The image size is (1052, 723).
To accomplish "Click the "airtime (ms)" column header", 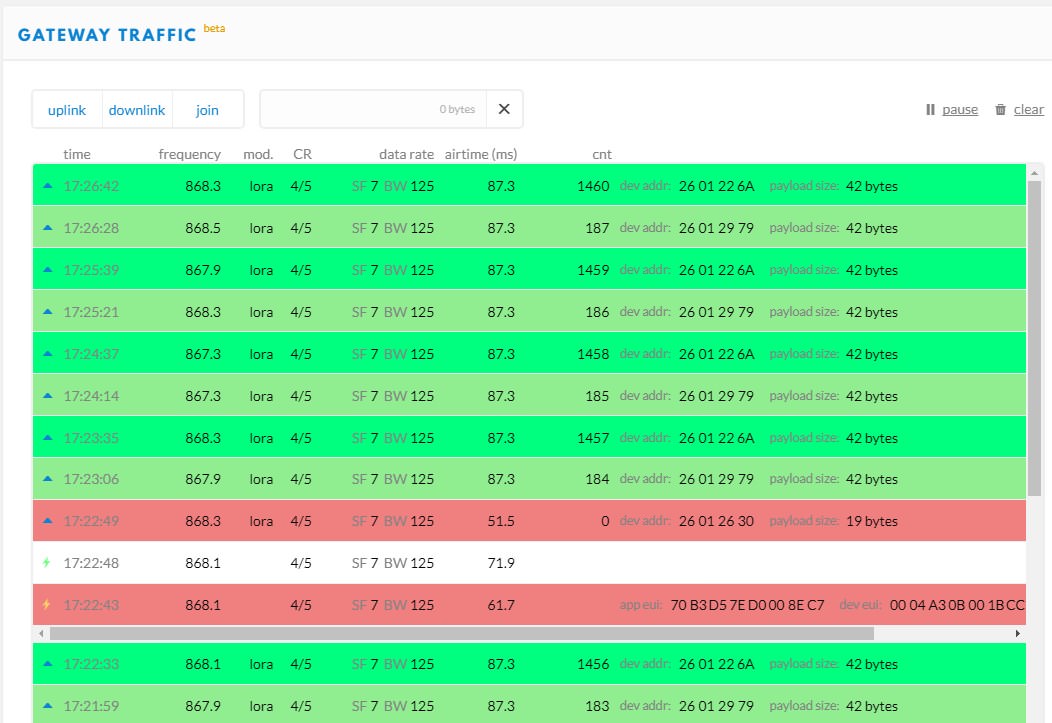I will coord(481,154).
